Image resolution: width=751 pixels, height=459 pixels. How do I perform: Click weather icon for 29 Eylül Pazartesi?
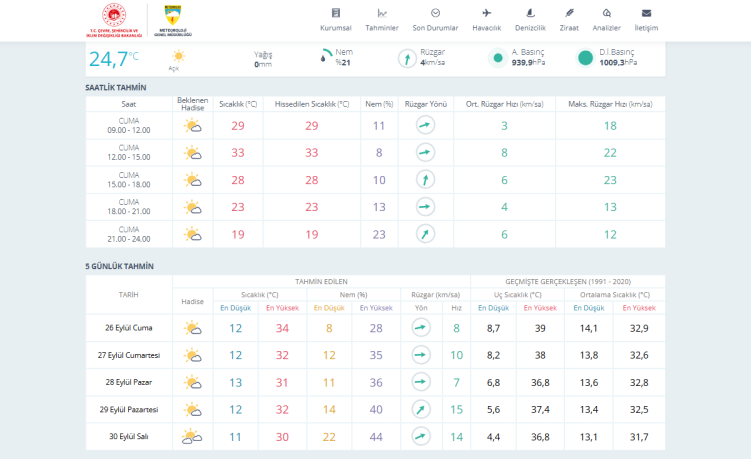coord(193,410)
